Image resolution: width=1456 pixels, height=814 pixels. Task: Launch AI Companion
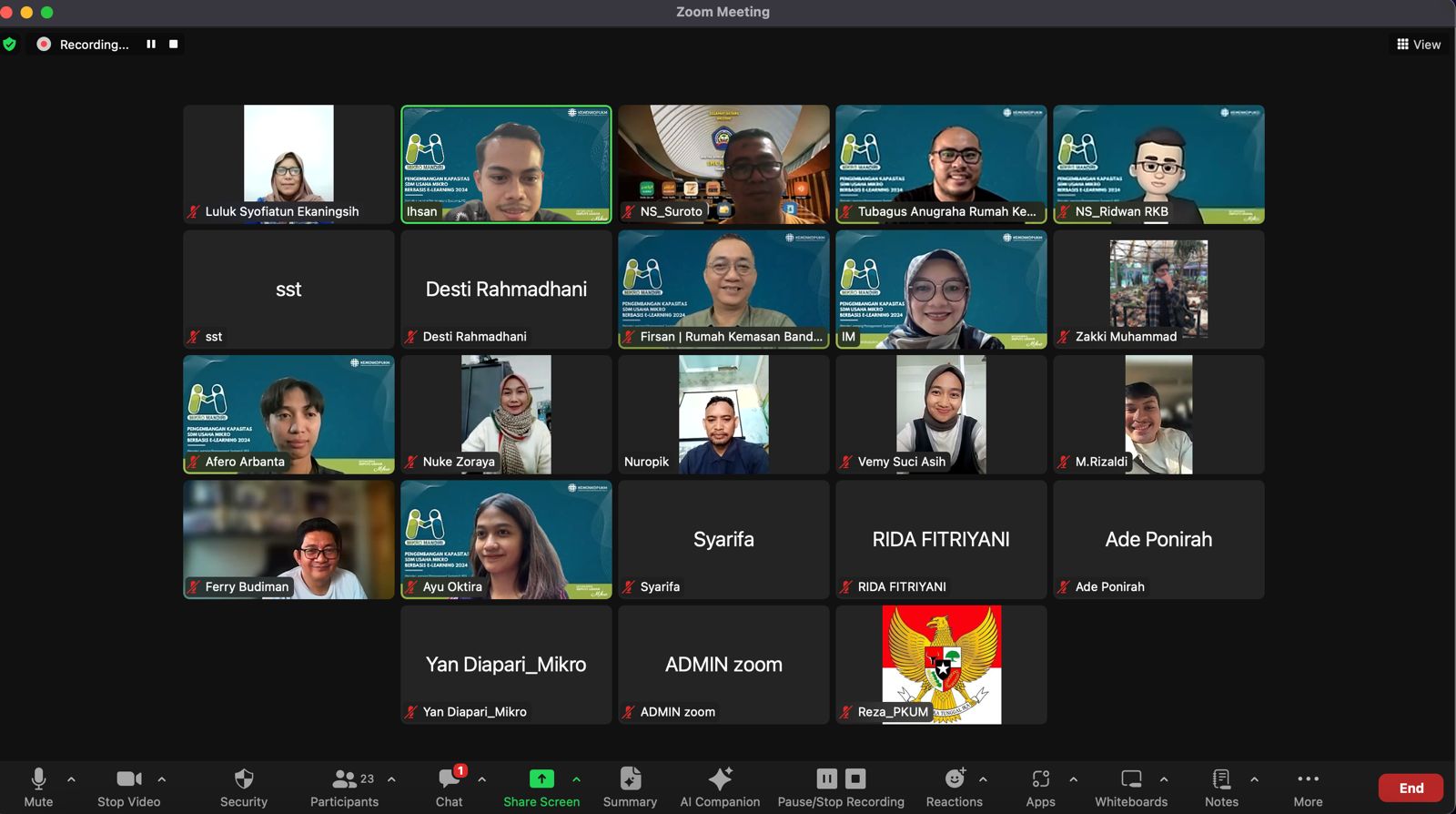pos(720,787)
